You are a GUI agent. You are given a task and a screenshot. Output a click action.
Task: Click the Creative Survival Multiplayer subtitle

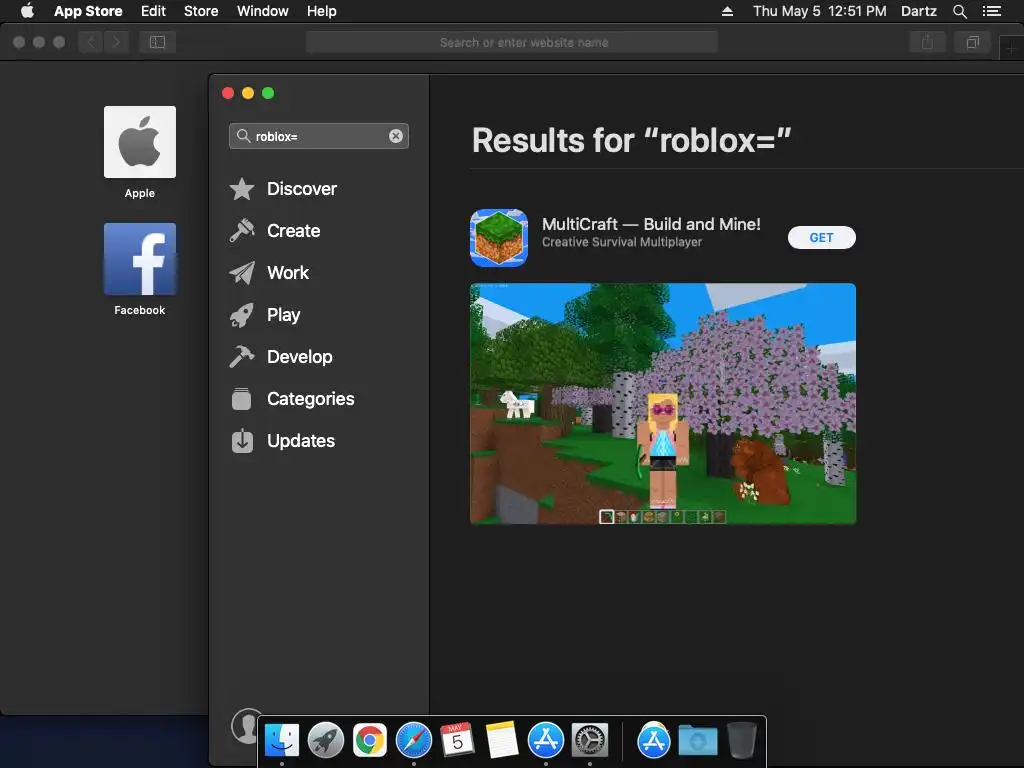622,242
